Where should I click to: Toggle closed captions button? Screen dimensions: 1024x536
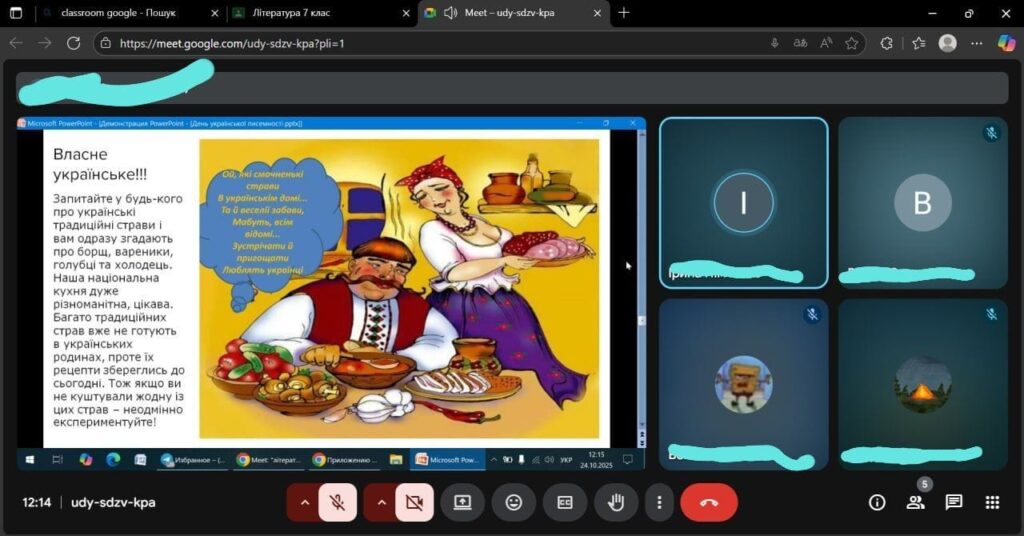tap(565, 502)
